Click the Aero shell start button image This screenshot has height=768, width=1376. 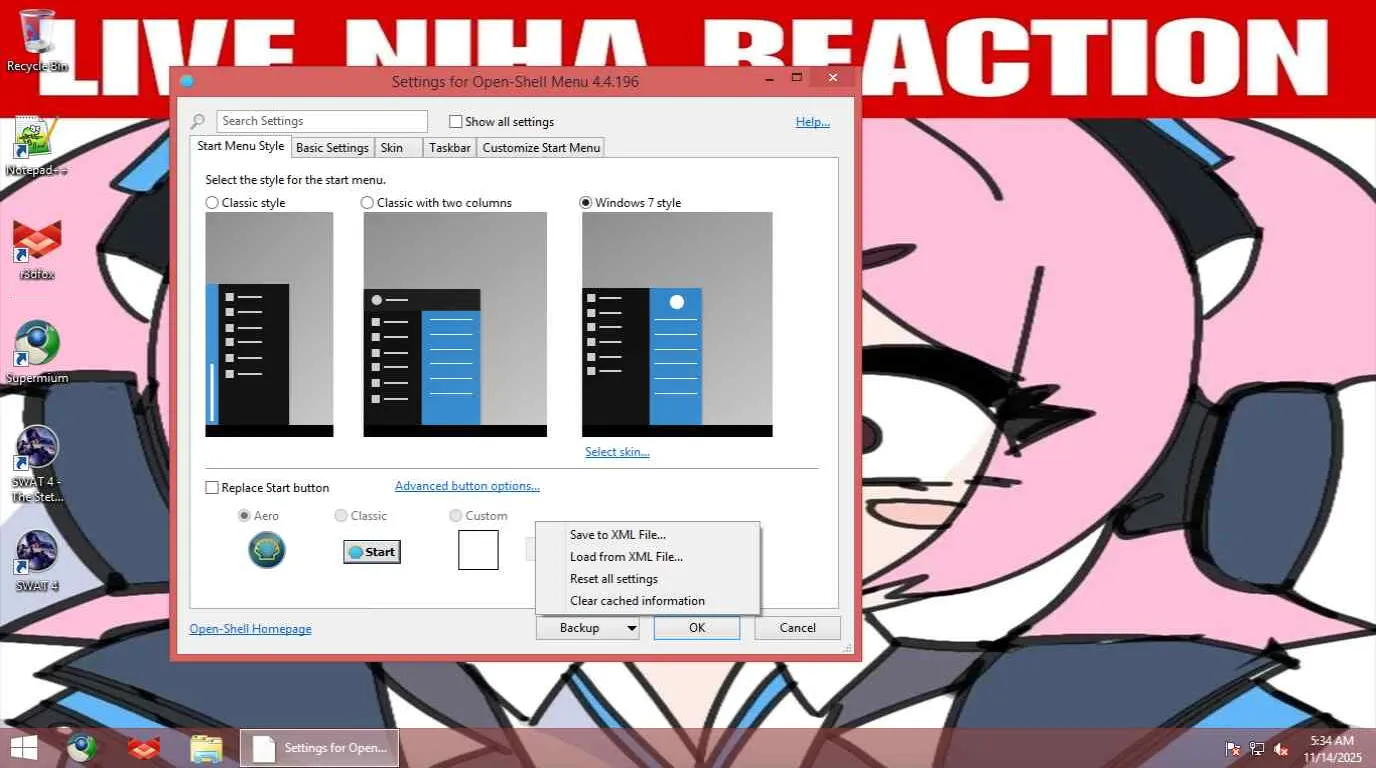pyautogui.click(x=267, y=550)
